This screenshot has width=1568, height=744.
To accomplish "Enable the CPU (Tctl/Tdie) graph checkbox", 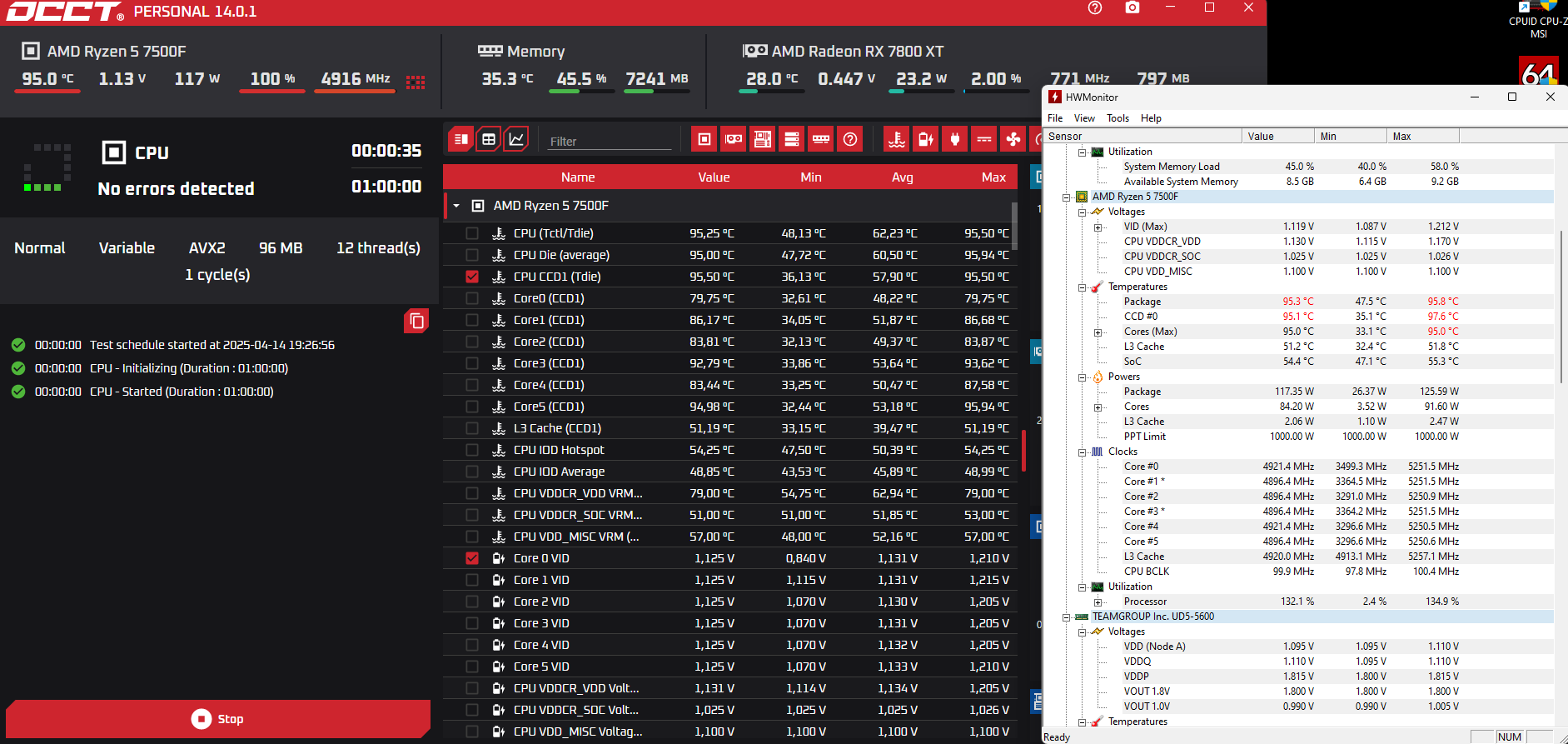I will click(x=472, y=233).
